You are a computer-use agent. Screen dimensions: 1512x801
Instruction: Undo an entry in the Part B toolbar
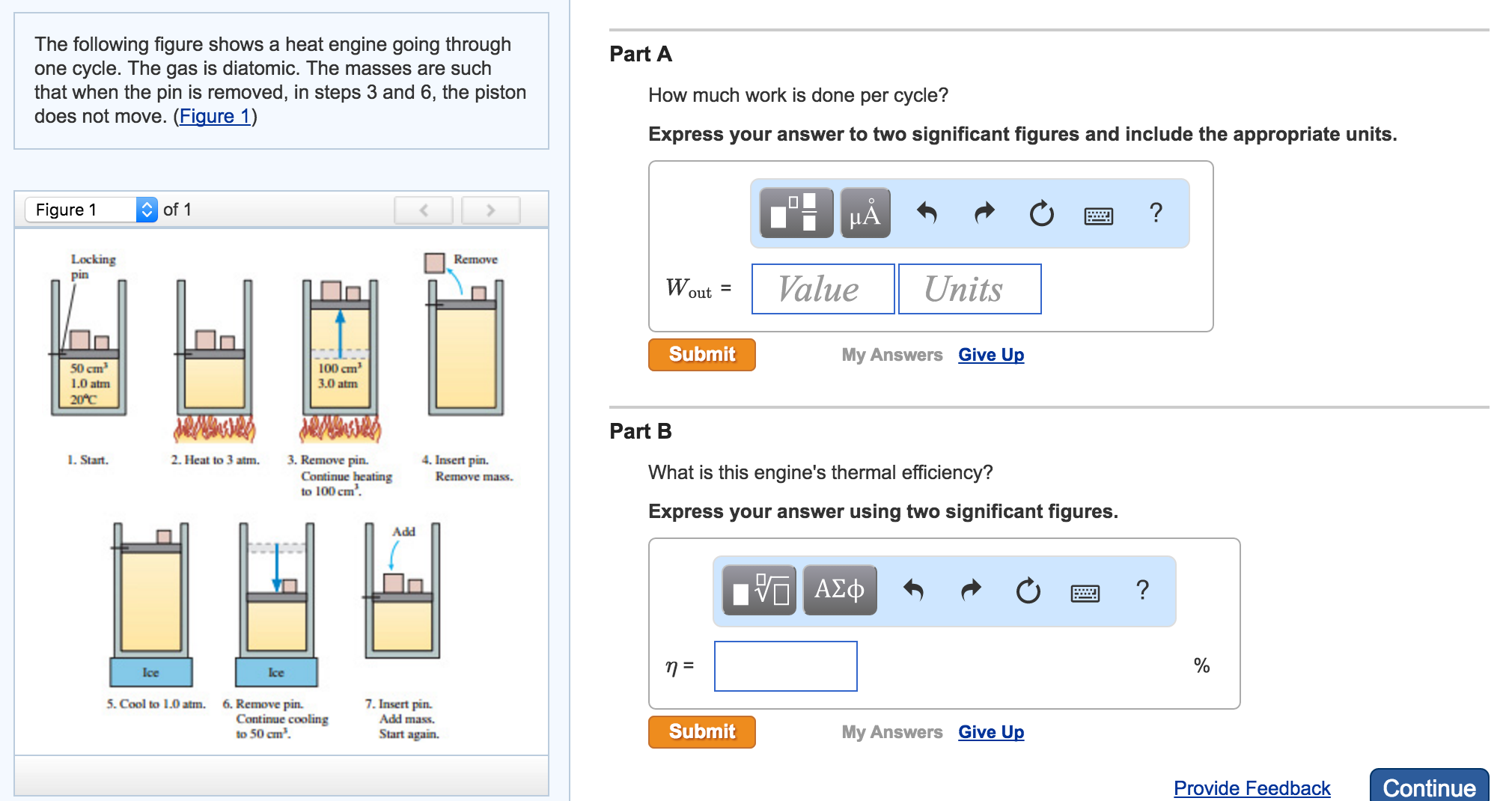tap(913, 590)
